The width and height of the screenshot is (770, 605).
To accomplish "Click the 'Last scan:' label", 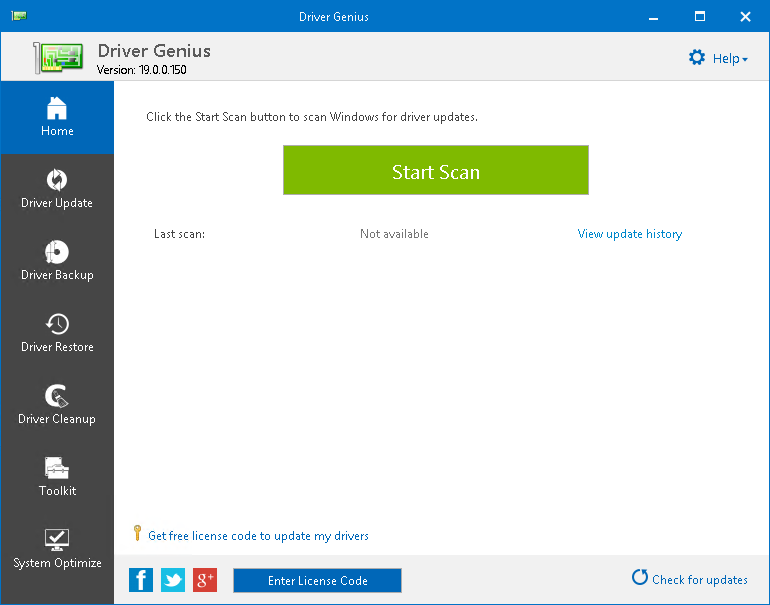I will coord(179,234).
